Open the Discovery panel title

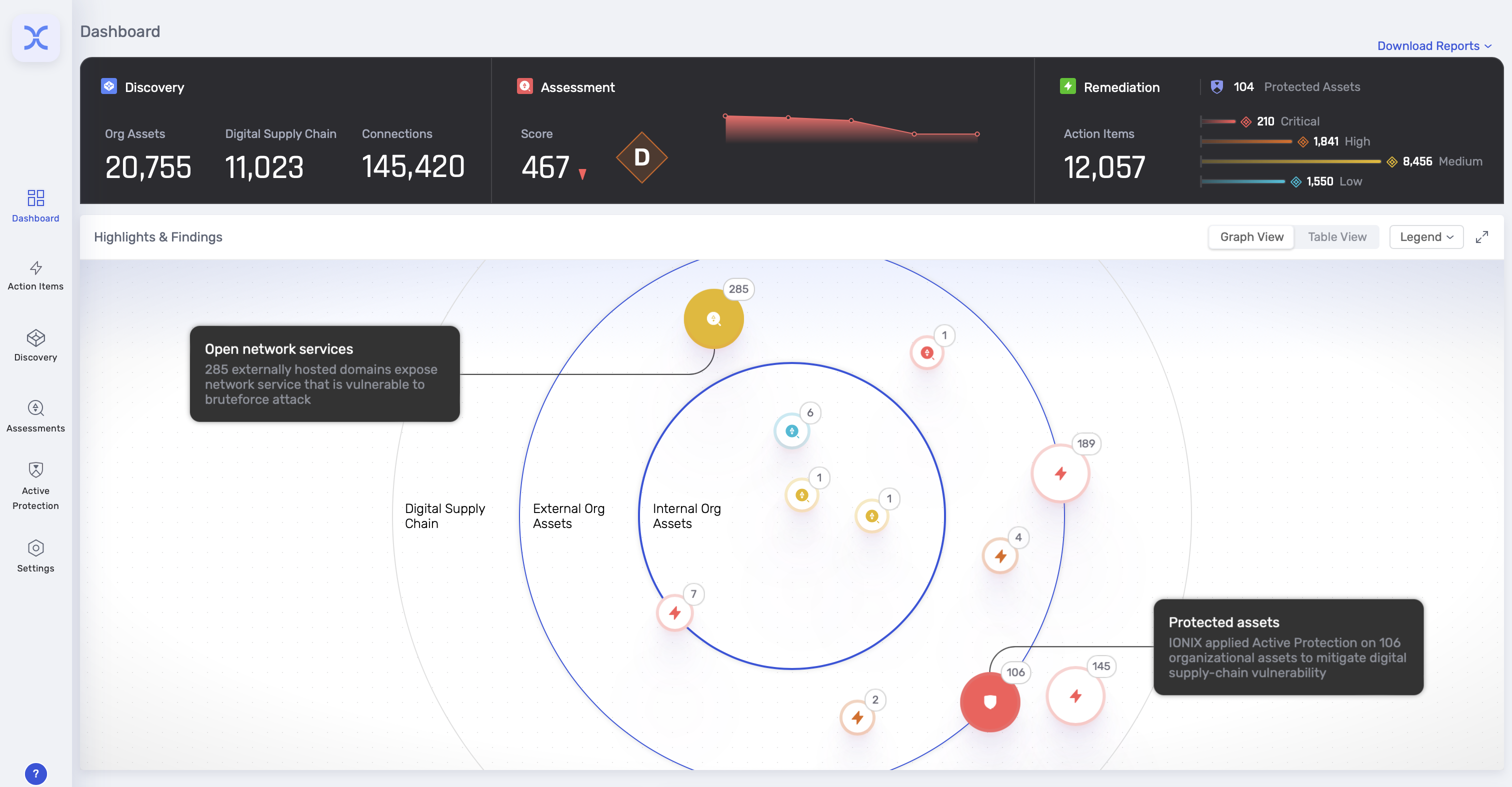154,87
